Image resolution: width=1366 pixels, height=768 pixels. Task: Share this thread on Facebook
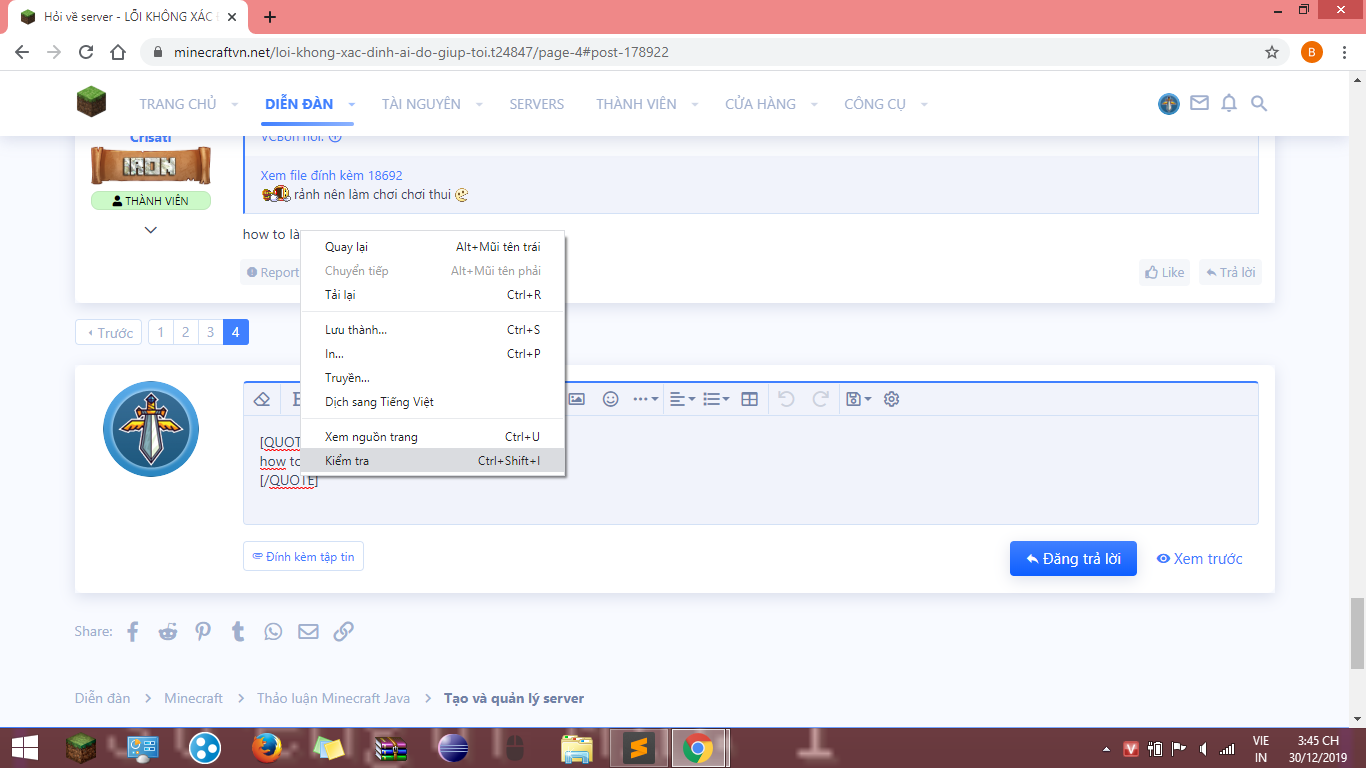point(133,631)
